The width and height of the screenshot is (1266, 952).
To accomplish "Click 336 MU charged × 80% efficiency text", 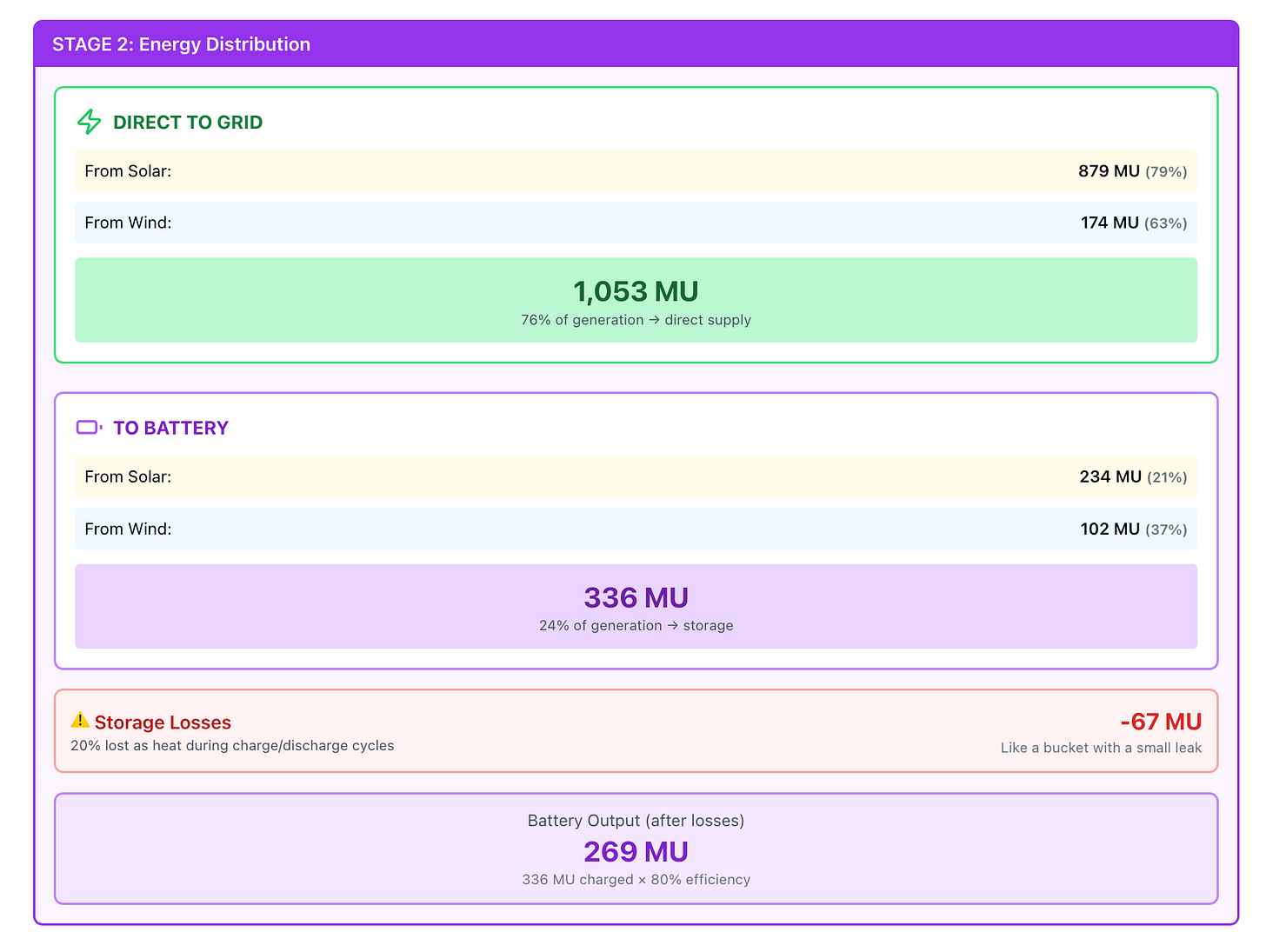I will [x=636, y=880].
